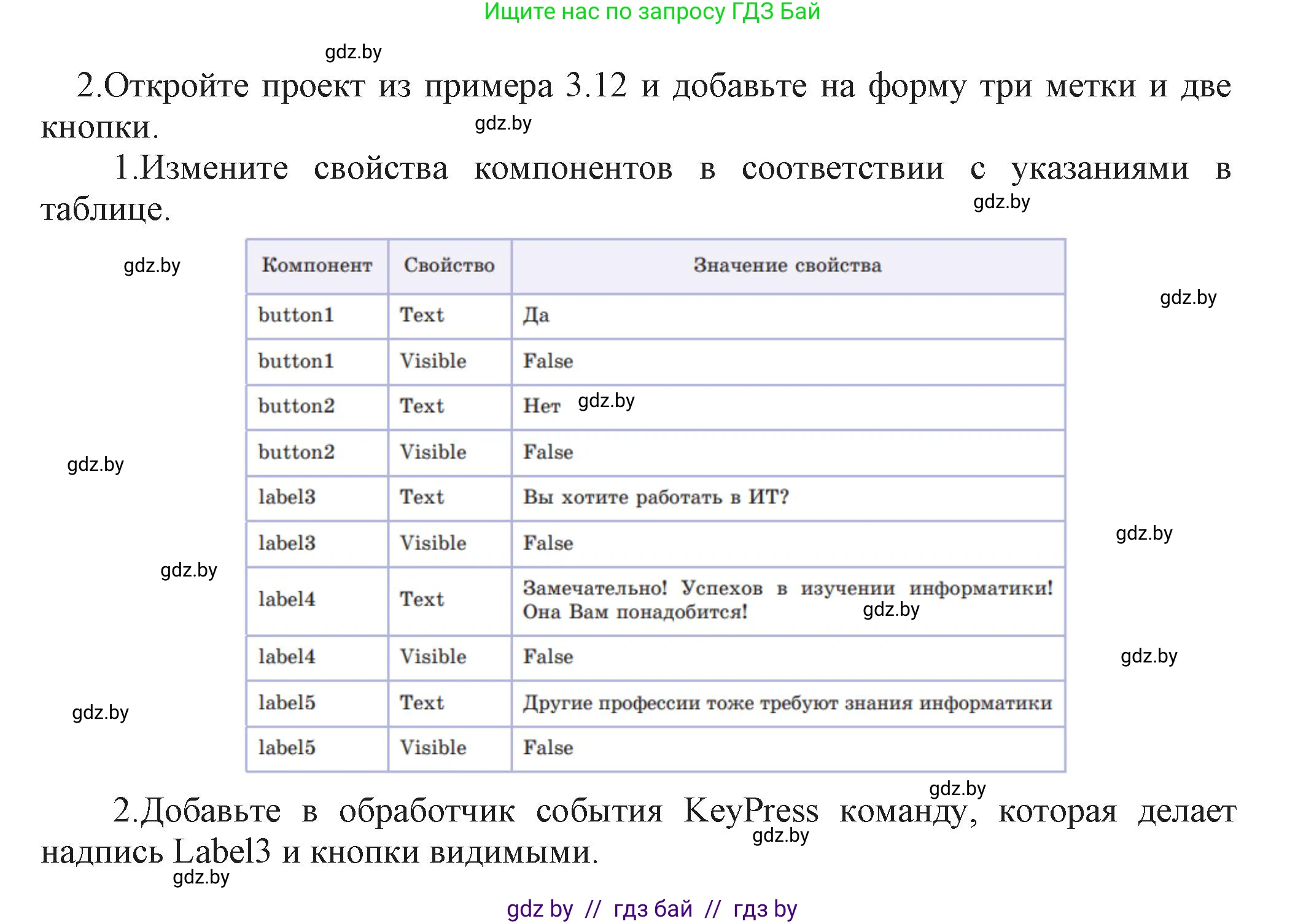Select the label4 Visible False cell
The image size is (1306, 924).
click(548, 657)
